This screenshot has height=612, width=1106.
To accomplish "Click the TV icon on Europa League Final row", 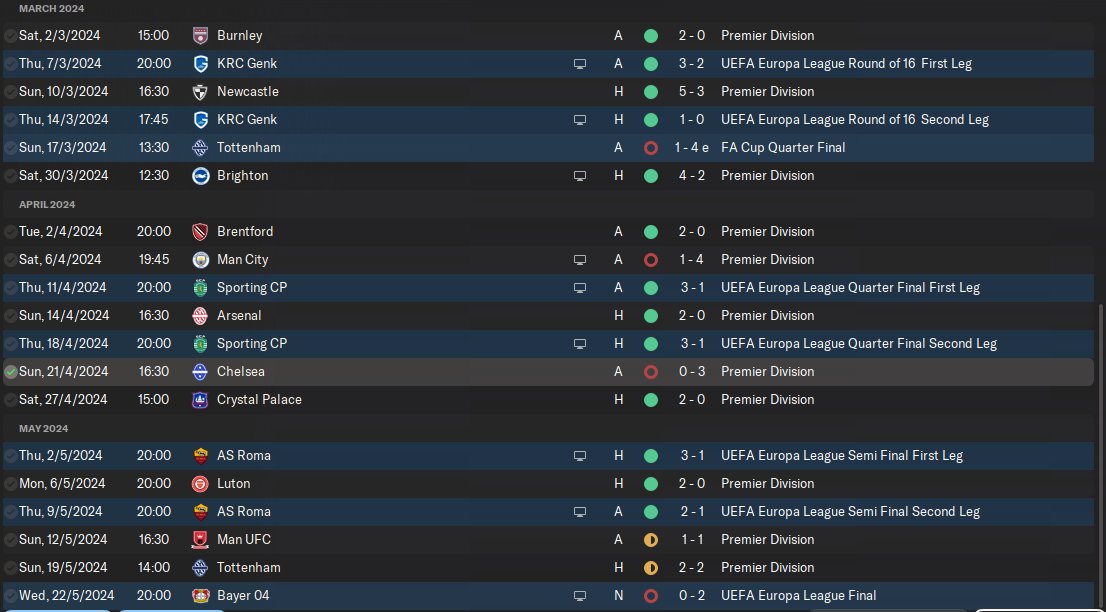I will [x=580, y=596].
